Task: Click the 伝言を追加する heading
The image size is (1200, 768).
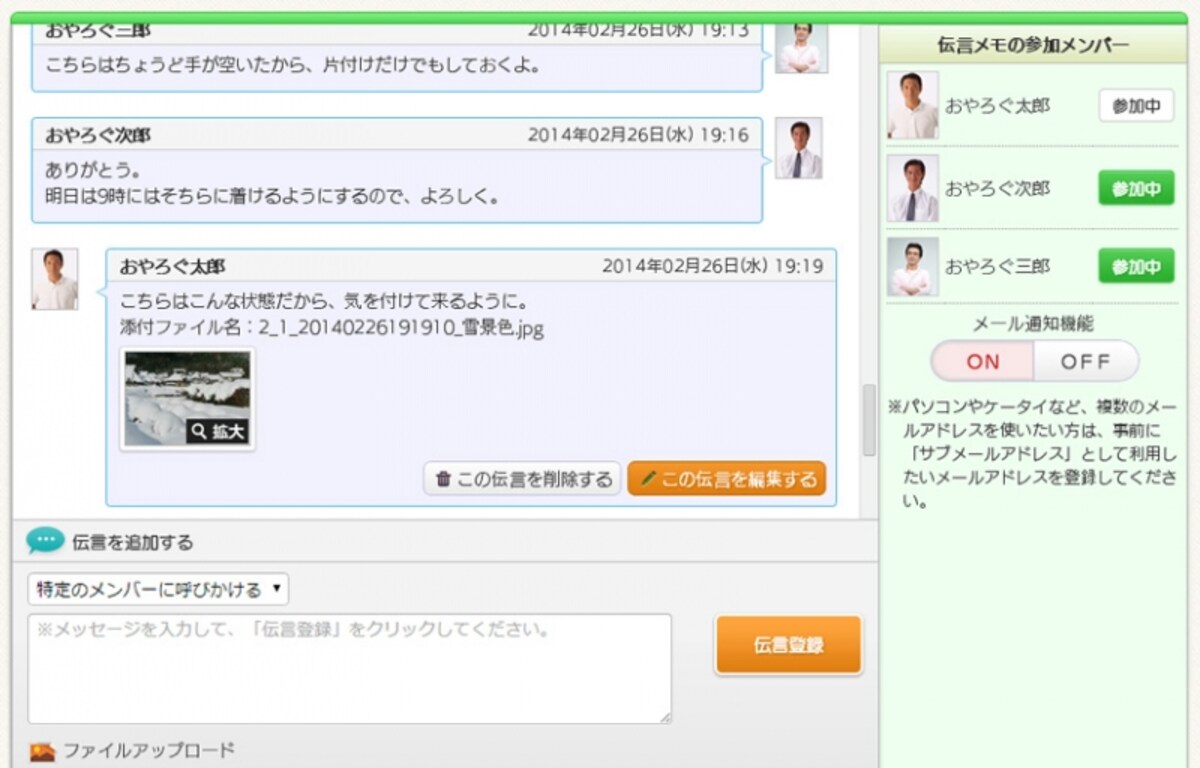Action: tap(133, 543)
